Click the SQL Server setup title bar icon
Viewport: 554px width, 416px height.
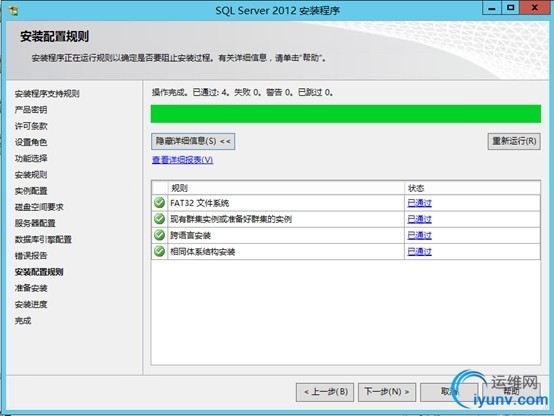pyautogui.click(x=13, y=11)
